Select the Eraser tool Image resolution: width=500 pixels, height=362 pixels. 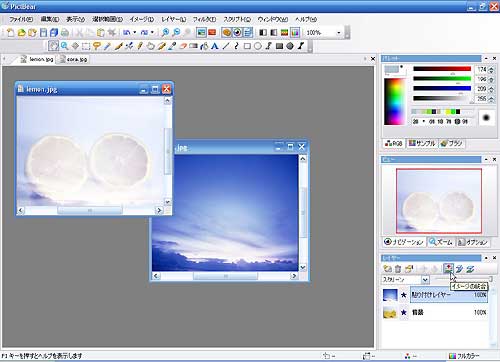pyautogui.click(x=183, y=46)
